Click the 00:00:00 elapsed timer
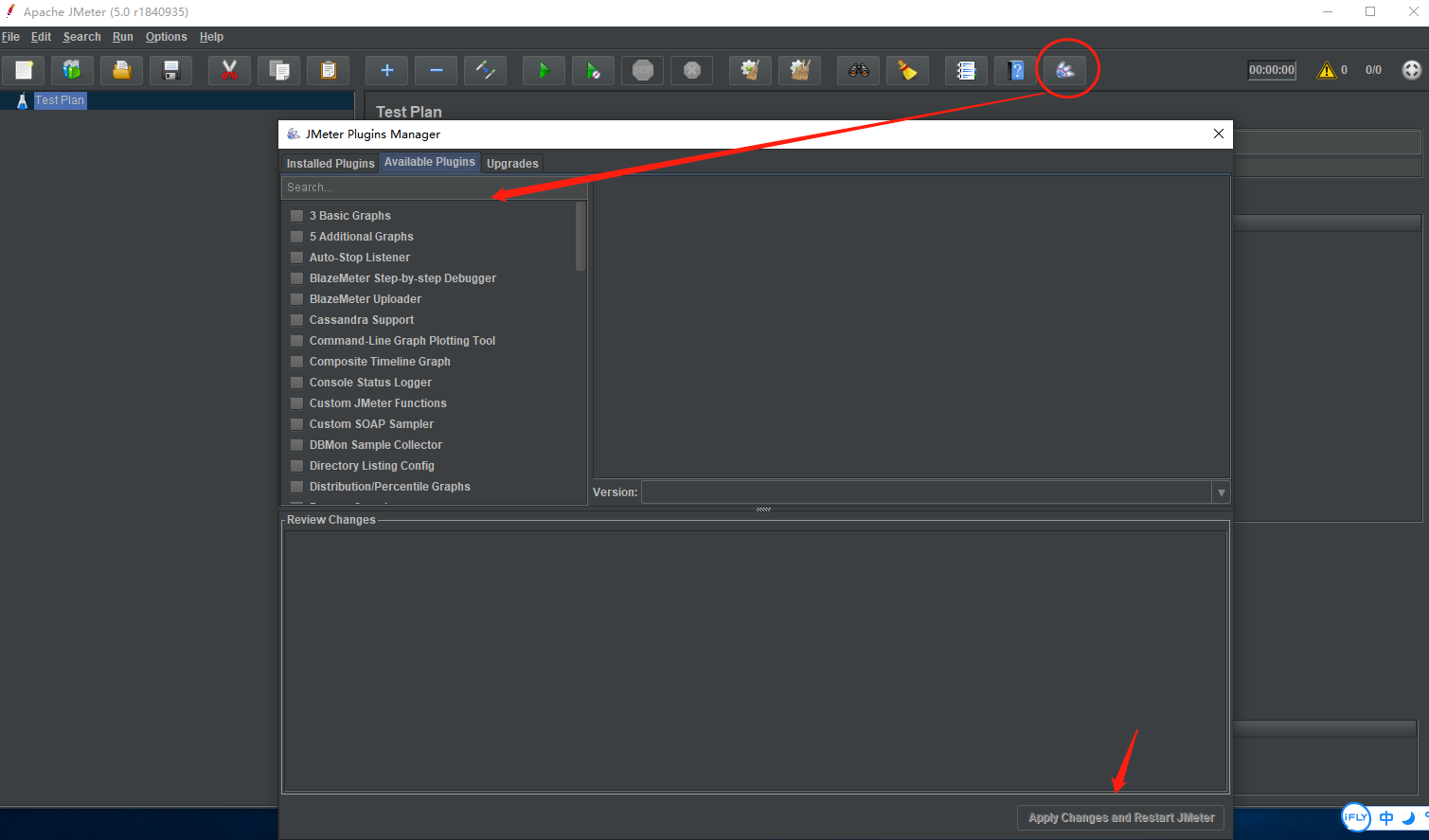This screenshot has height=840, width=1429. click(1272, 70)
